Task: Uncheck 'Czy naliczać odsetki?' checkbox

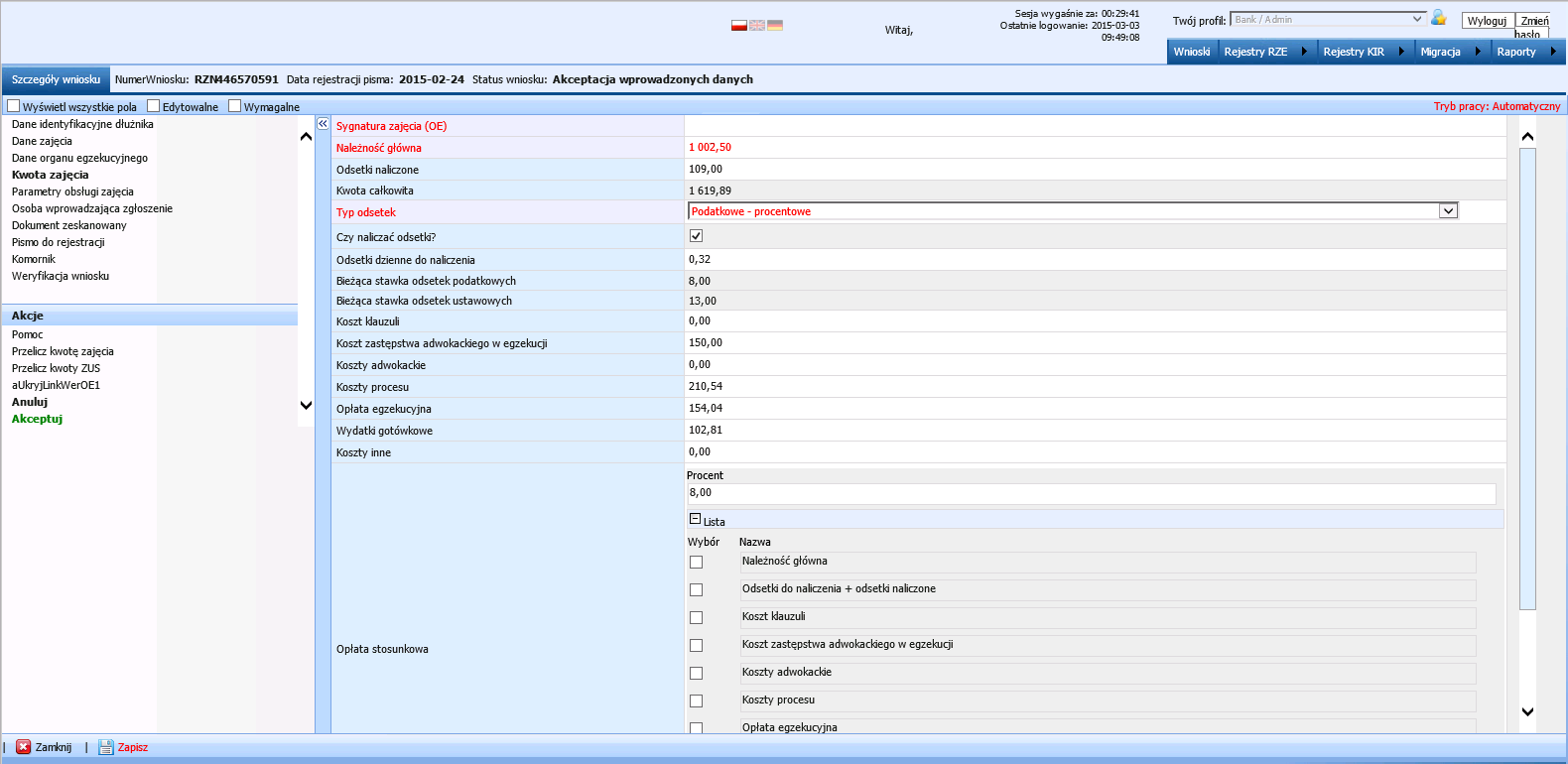Action: [x=696, y=236]
